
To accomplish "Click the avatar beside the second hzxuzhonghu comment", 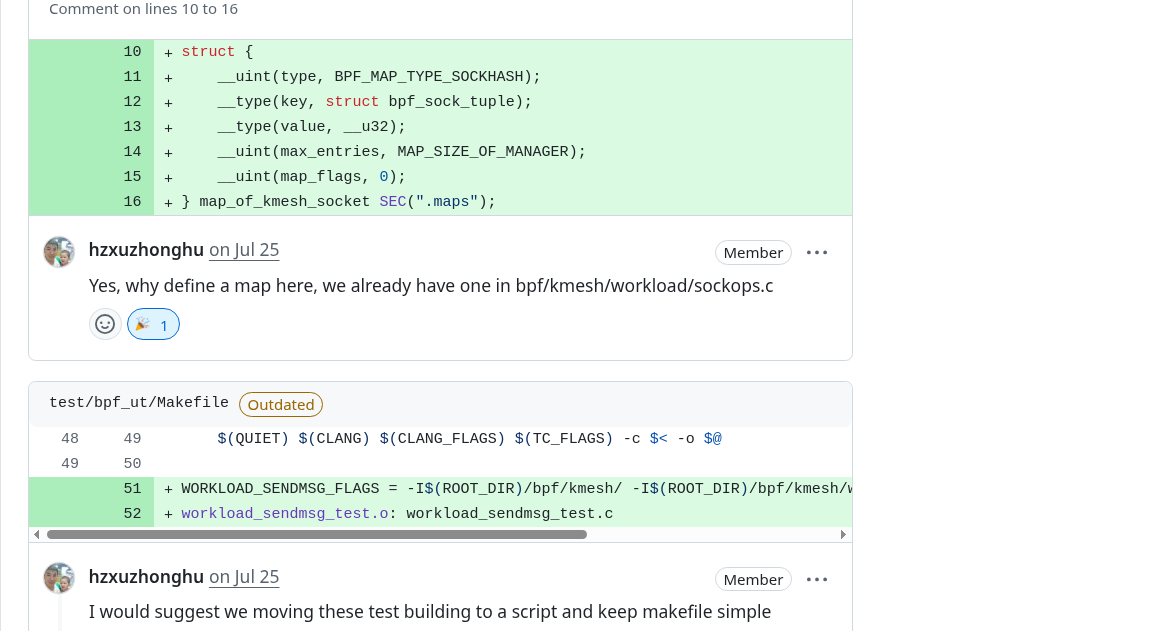I will click(59, 578).
